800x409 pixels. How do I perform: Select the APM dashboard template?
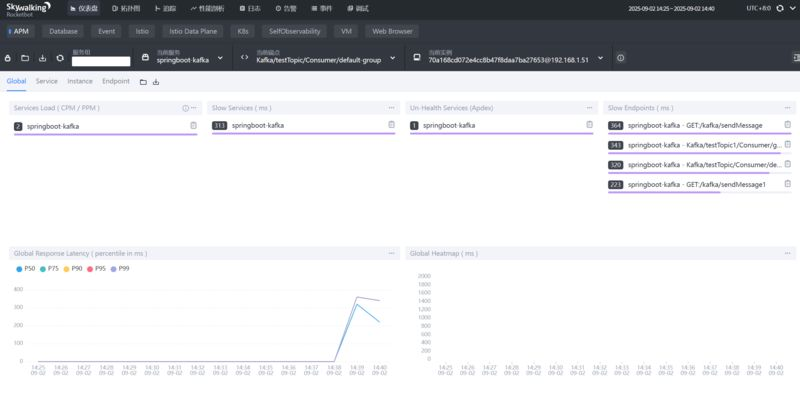tap(19, 32)
